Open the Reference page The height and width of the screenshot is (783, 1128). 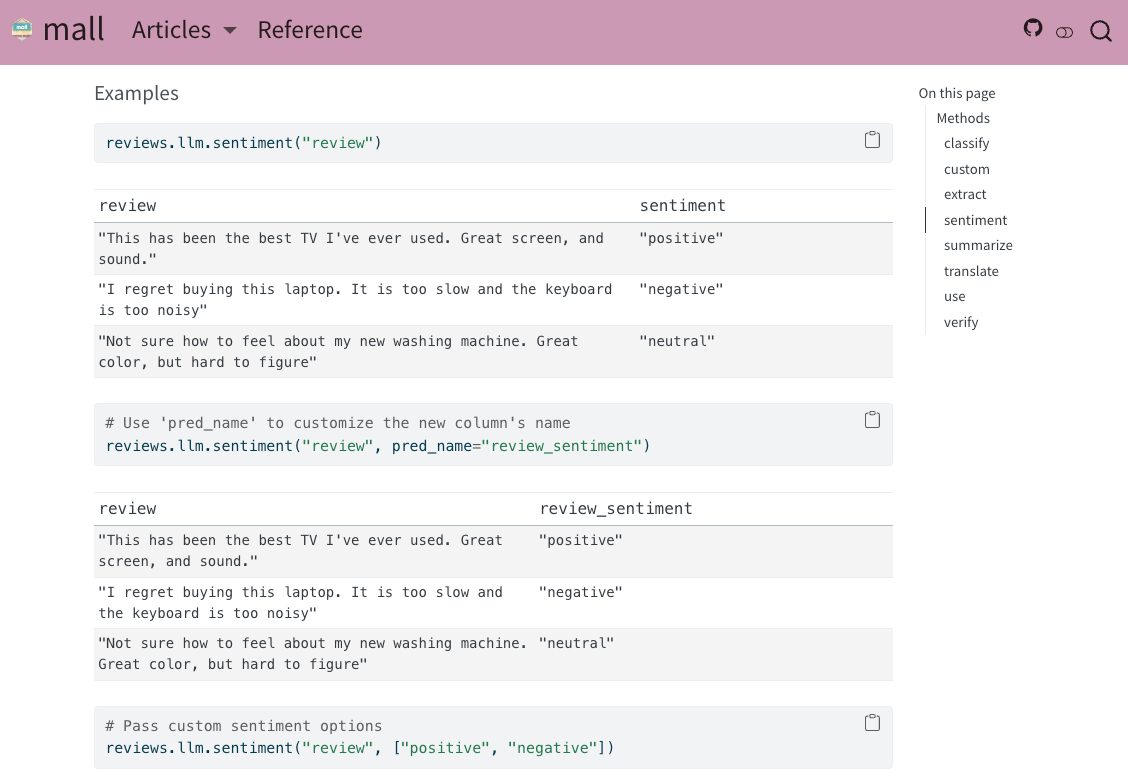point(310,30)
